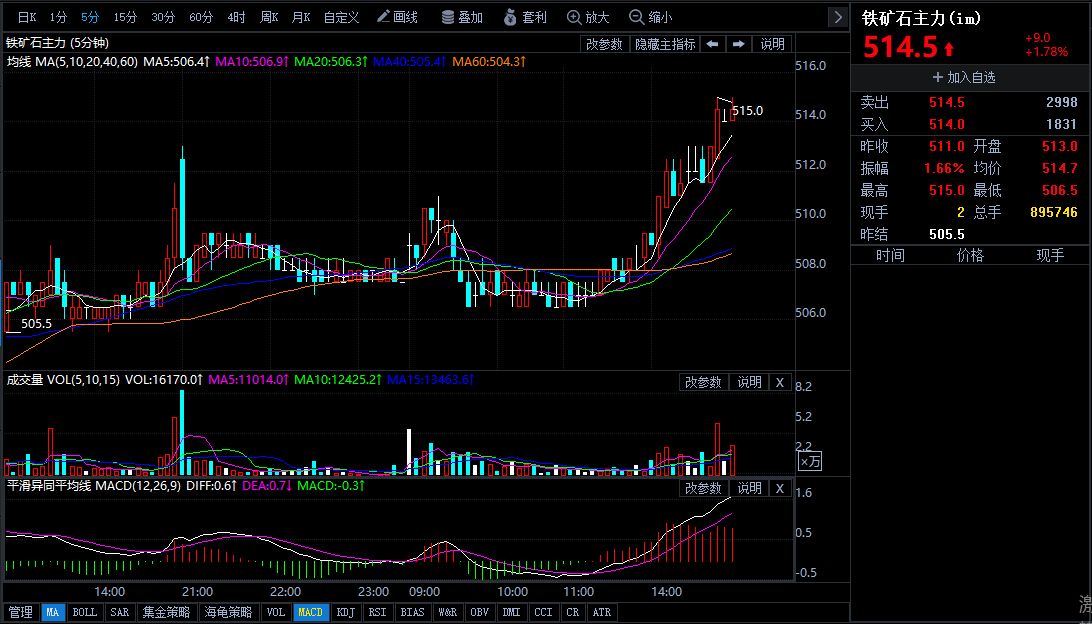Enable the KDJ indicator at the bottom
The height and width of the screenshot is (624, 1092).
(345, 612)
